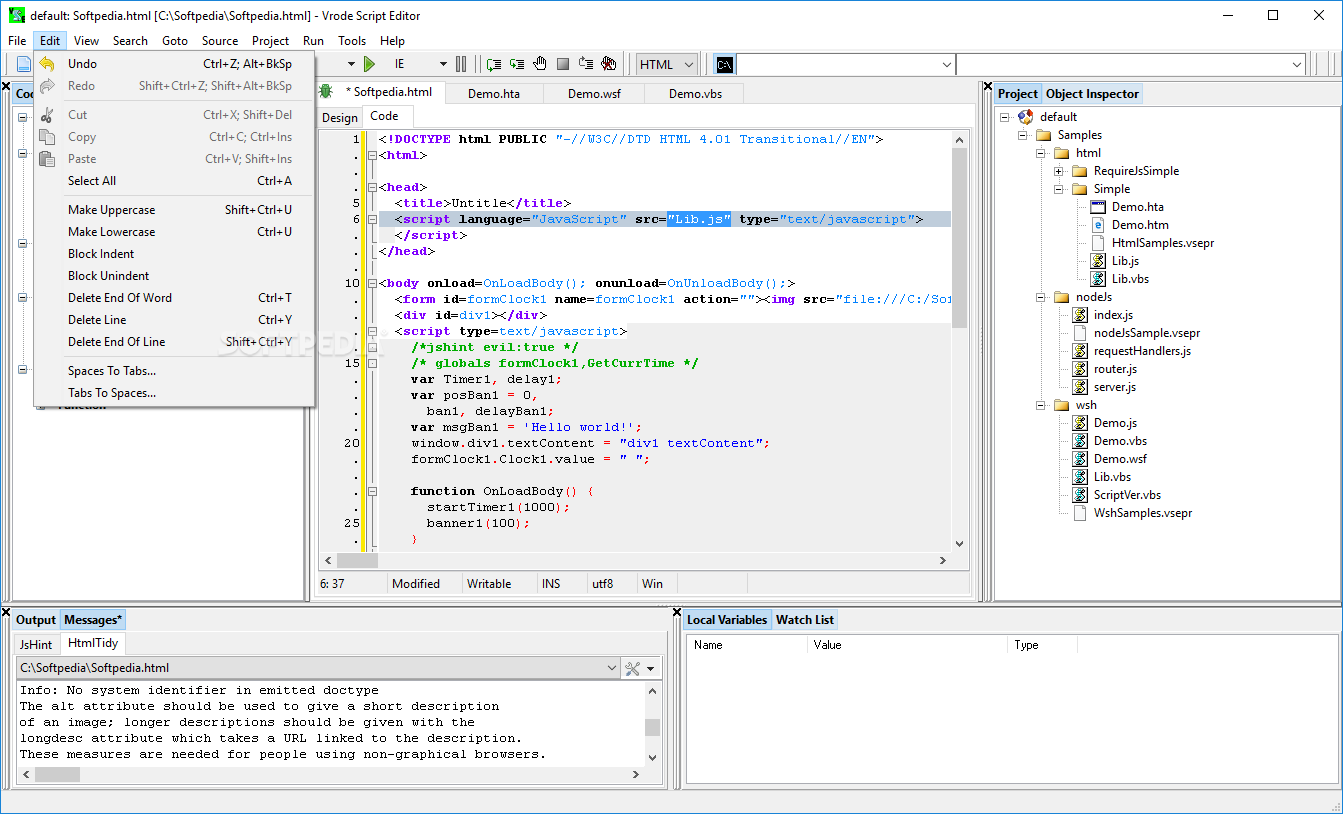The height and width of the screenshot is (814, 1343).
Task: Open the Source menu
Action: tap(220, 41)
